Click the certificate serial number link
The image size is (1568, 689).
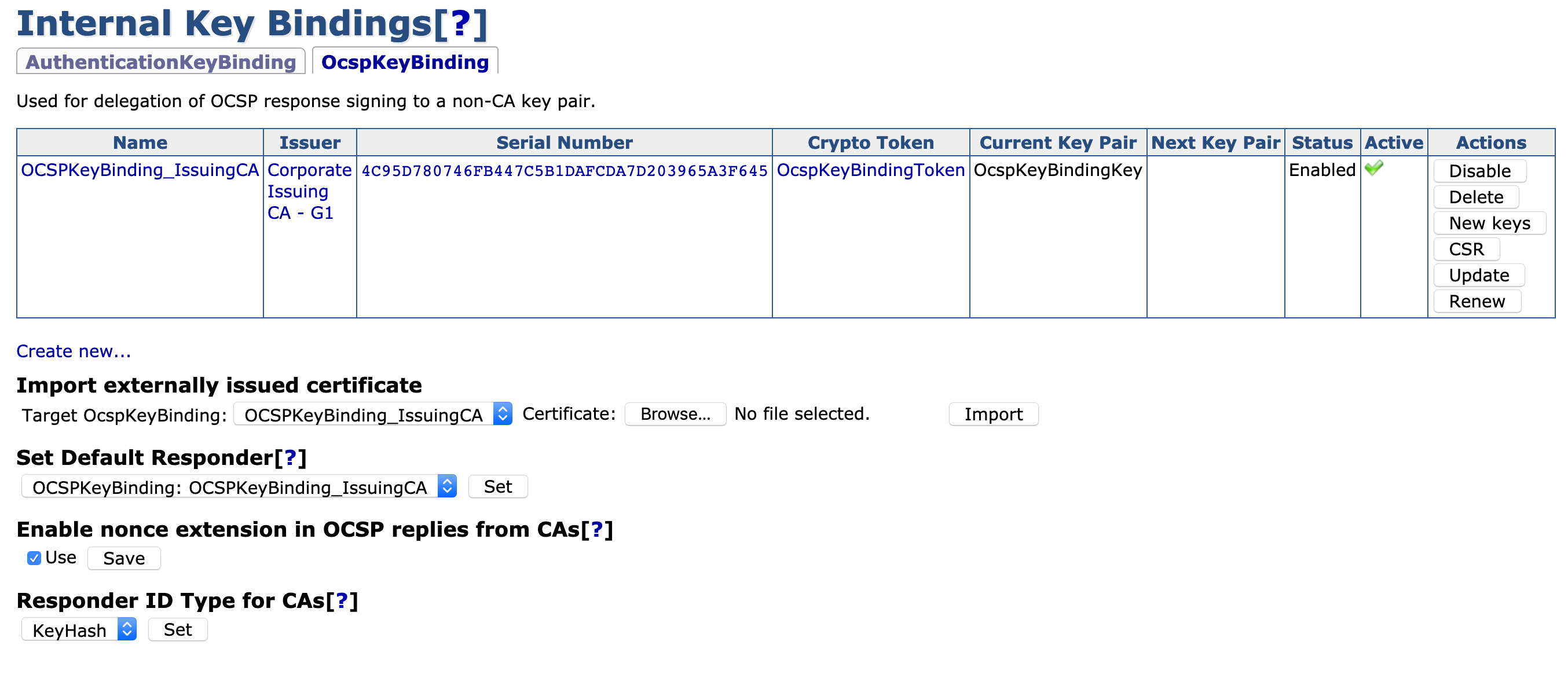(565, 171)
